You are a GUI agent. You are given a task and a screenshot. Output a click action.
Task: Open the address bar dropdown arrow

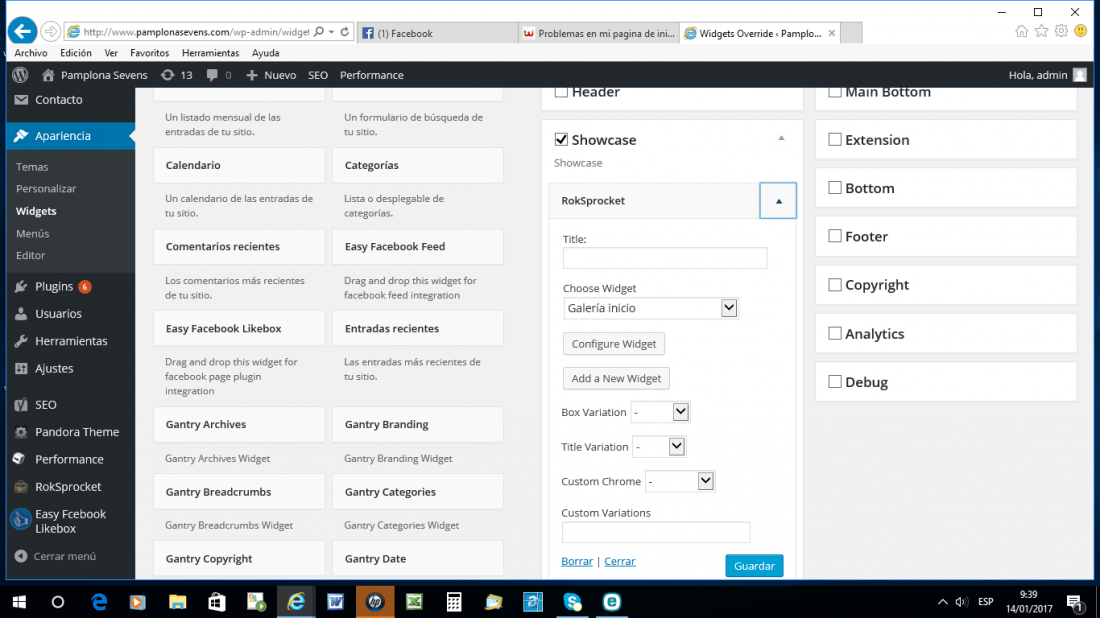click(331, 32)
